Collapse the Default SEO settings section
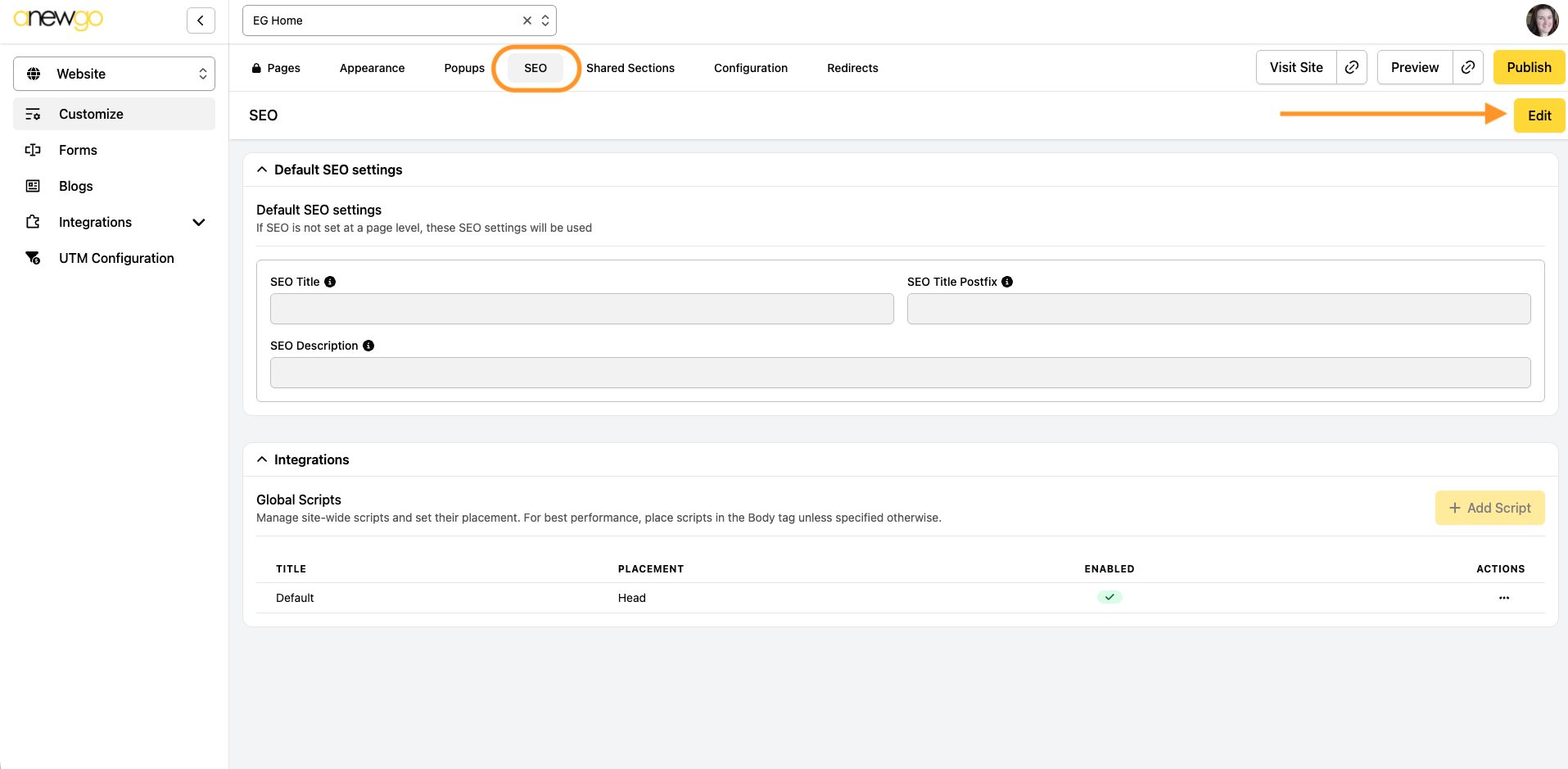This screenshot has width=1568, height=769. pos(262,170)
